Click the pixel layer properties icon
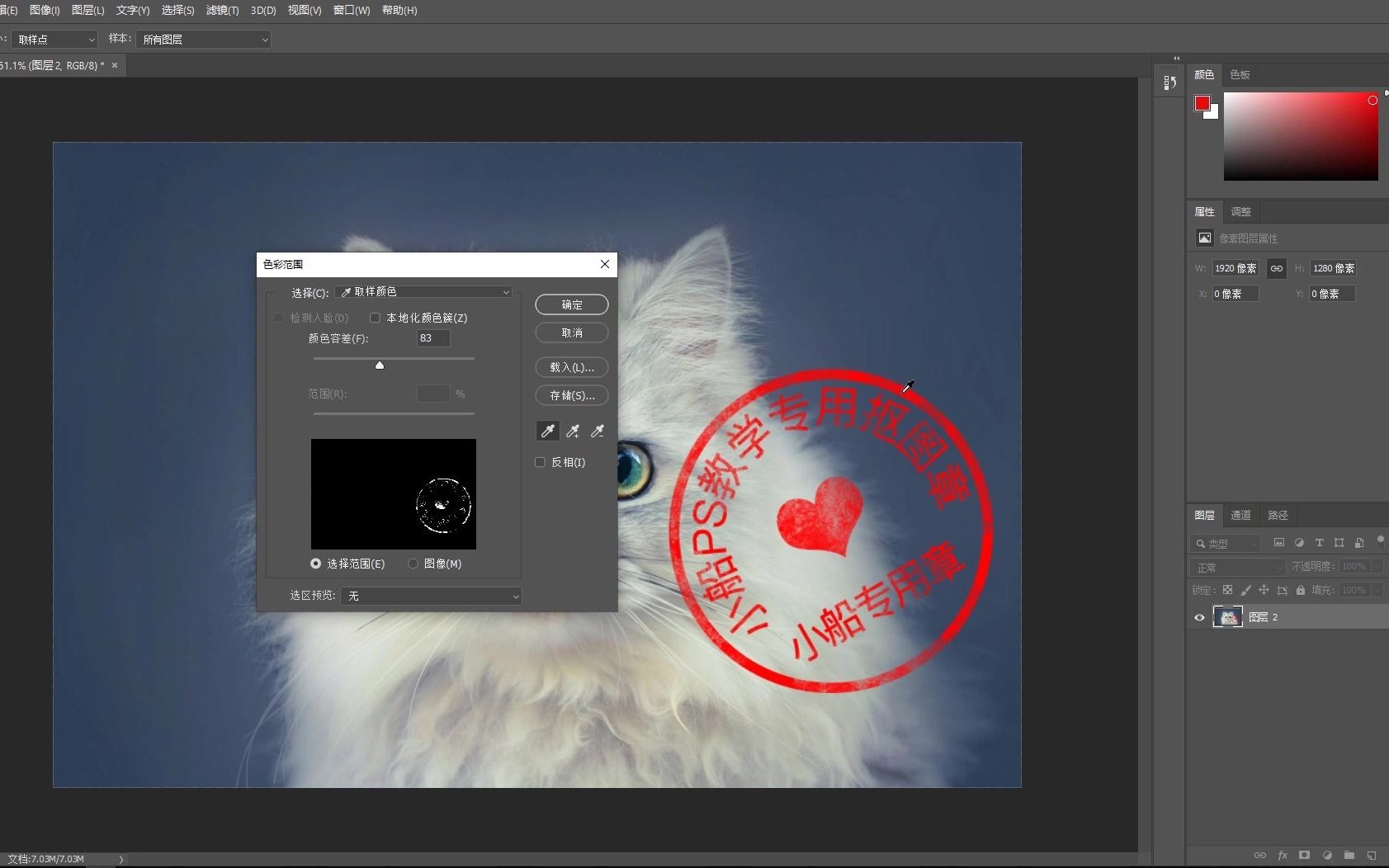The width and height of the screenshot is (1389, 868). (x=1205, y=238)
